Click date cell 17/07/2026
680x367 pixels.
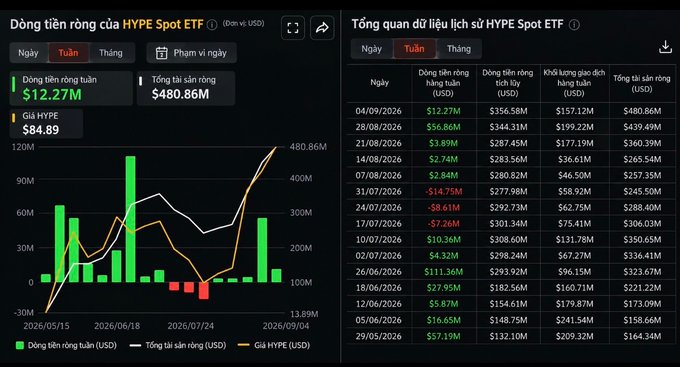(379, 223)
